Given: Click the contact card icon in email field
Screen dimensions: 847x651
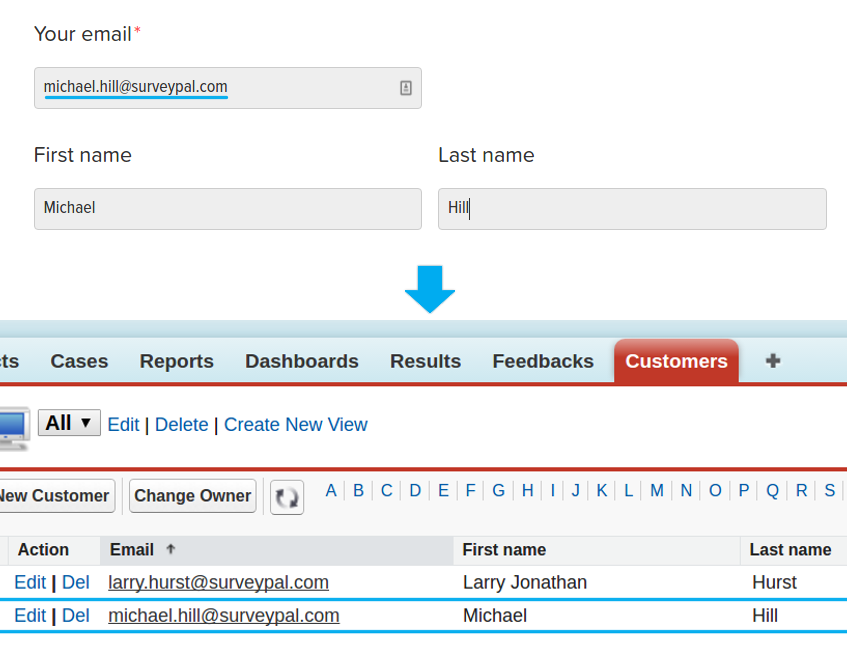Looking at the screenshot, I should 406,88.
